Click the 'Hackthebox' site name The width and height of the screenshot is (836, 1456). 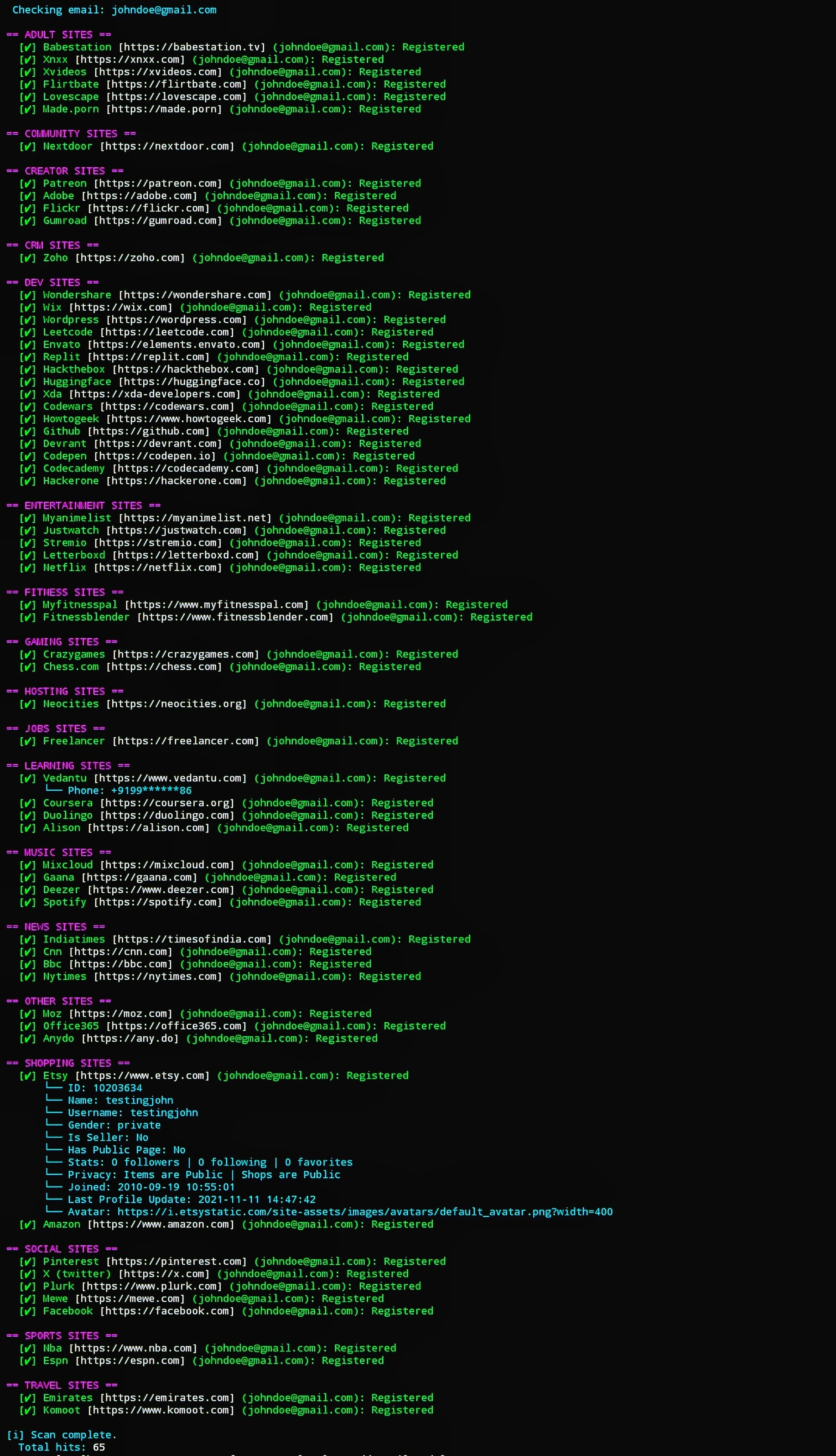tap(74, 369)
